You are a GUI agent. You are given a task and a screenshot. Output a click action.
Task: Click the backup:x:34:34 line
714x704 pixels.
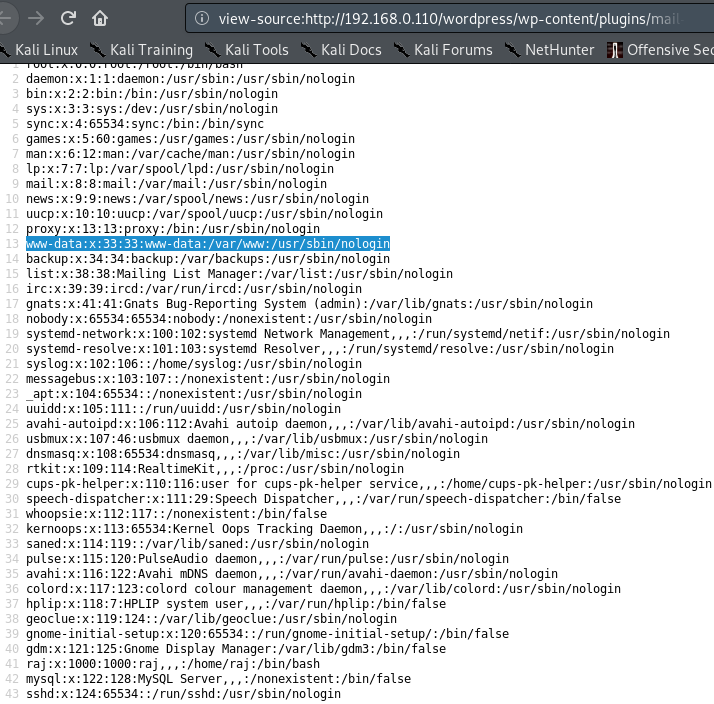tap(208, 259)
